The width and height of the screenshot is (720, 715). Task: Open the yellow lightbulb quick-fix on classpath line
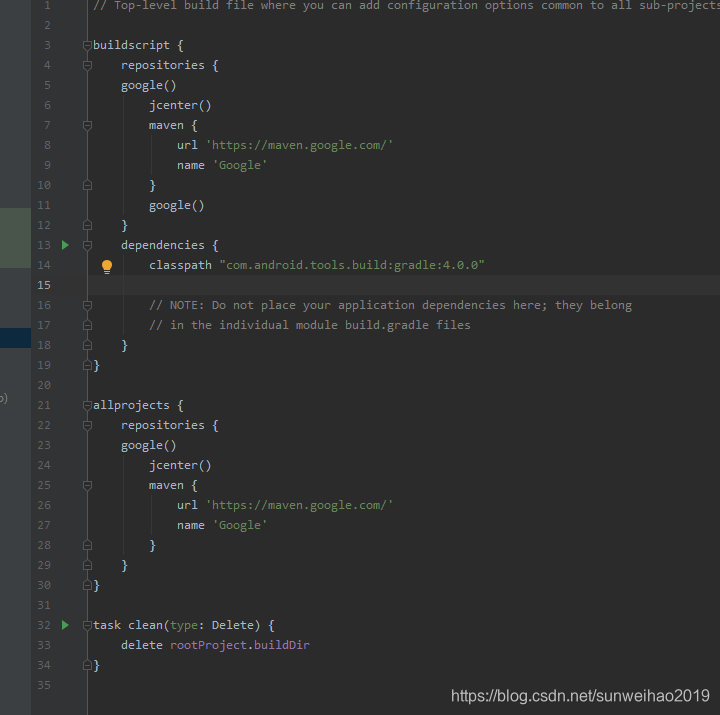[107, 266]
